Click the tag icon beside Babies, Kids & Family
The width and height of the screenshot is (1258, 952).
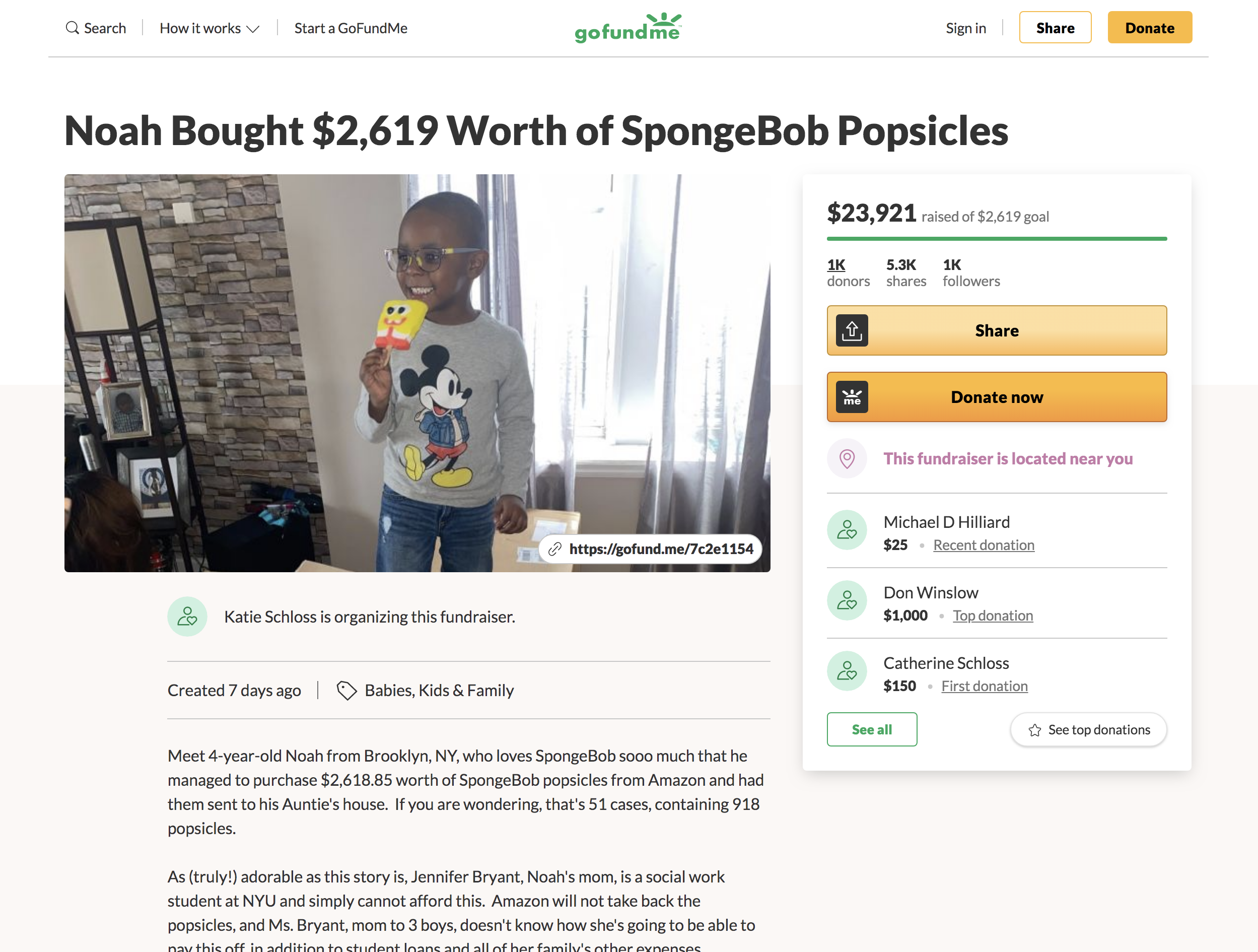click(346, 691)
